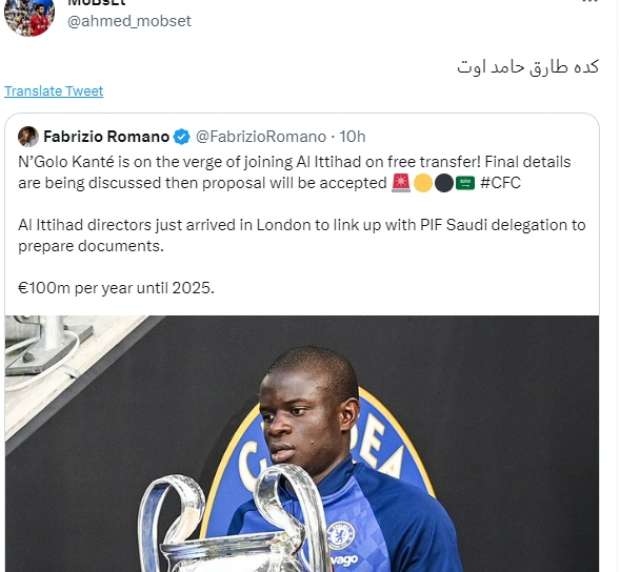
Task: Click the Translate Tweet link
Action: click(54, 91)
